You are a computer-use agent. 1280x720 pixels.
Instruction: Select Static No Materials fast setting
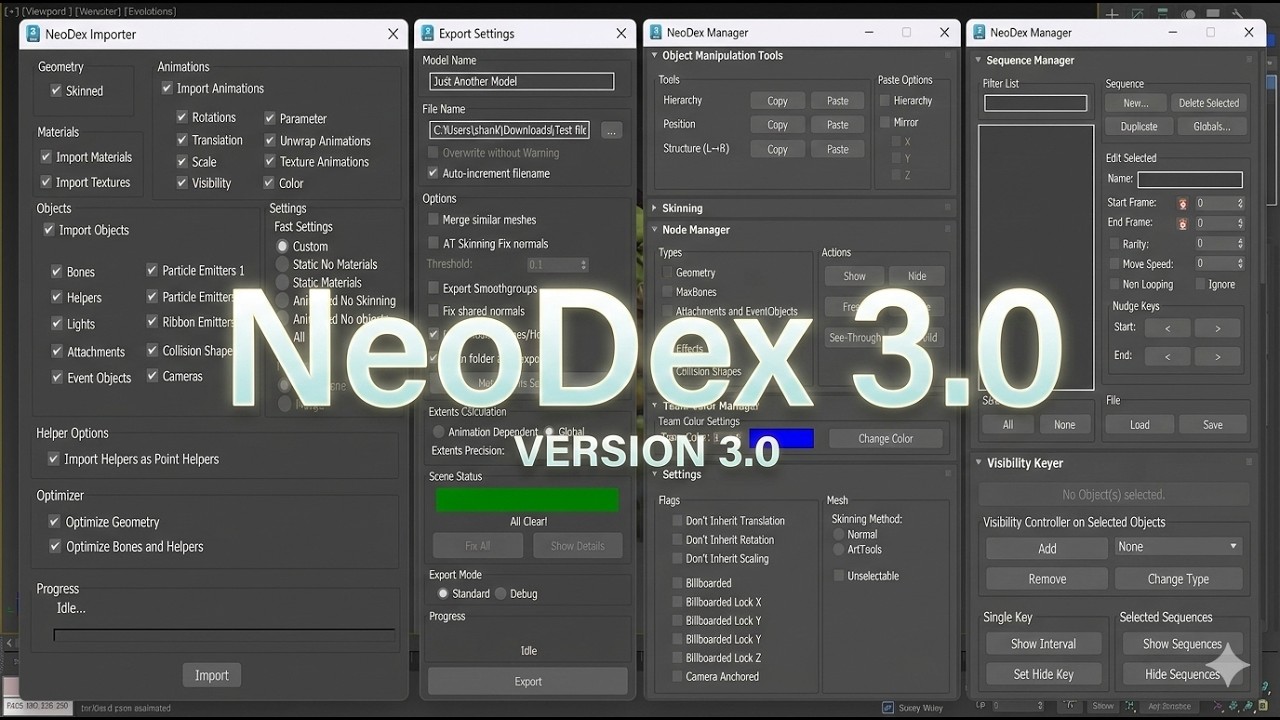283,264
